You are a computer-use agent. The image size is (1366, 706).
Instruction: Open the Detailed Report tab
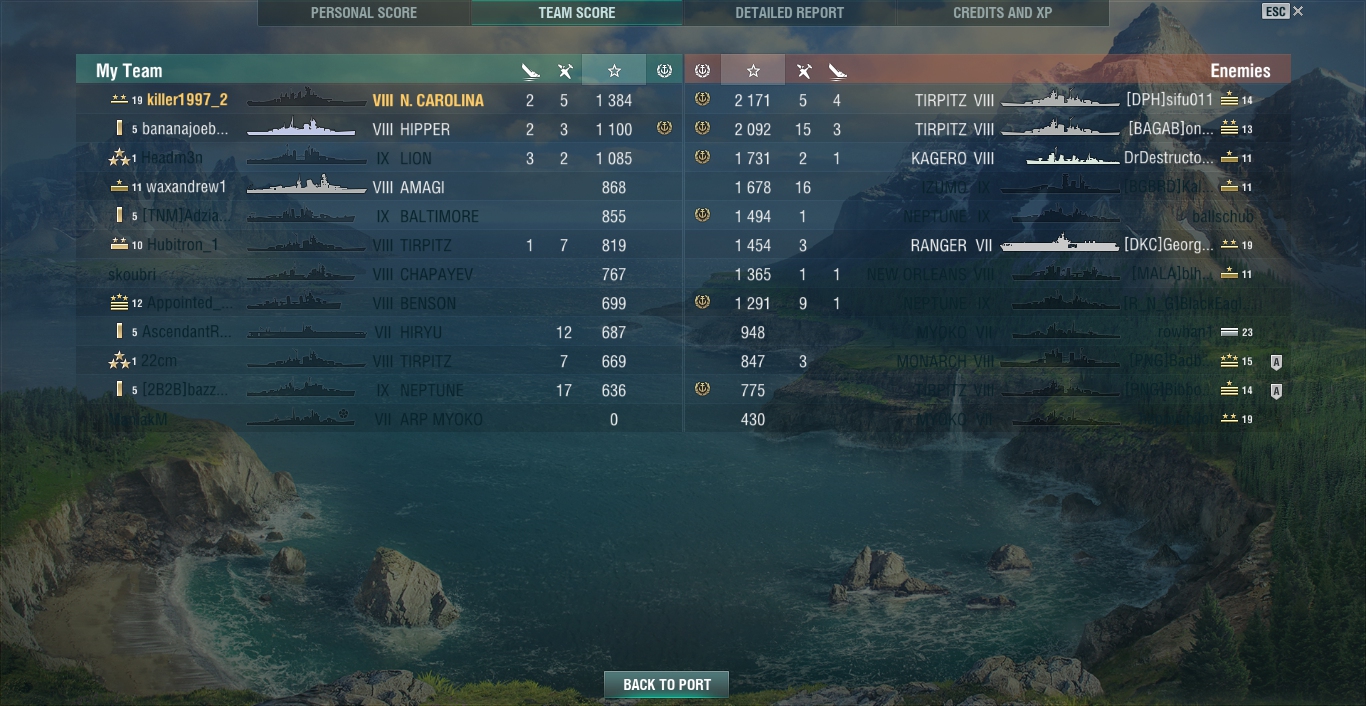[x=790, y=13]
